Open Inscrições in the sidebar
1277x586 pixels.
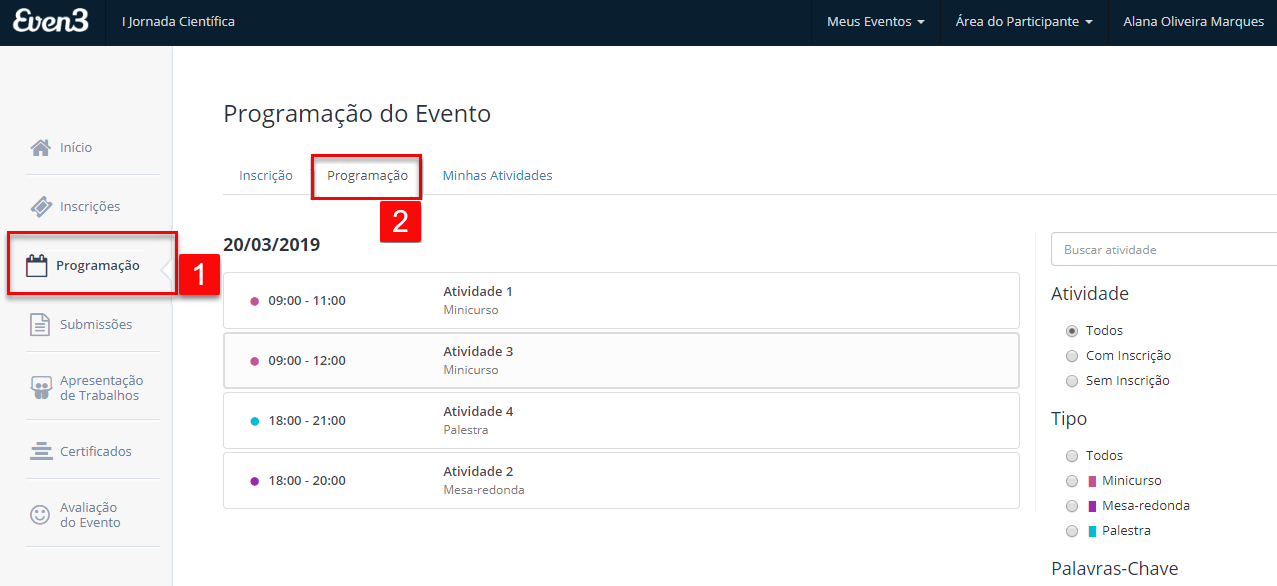click(90, 207)
